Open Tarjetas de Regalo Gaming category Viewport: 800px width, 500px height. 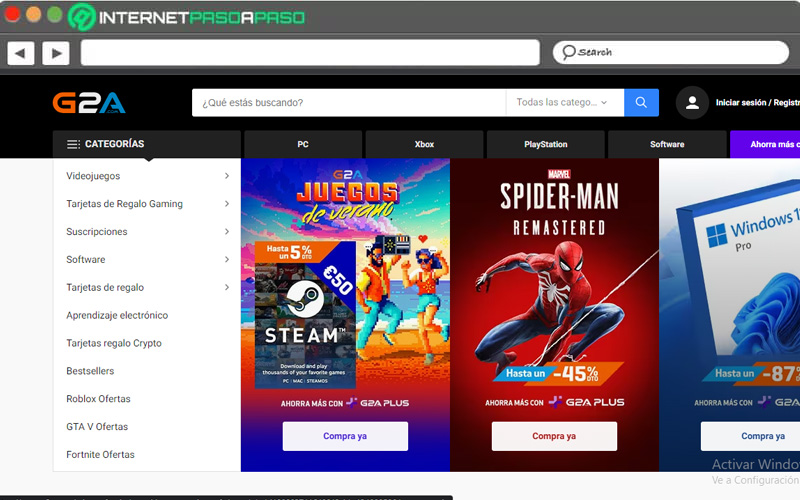click(124, 204)
